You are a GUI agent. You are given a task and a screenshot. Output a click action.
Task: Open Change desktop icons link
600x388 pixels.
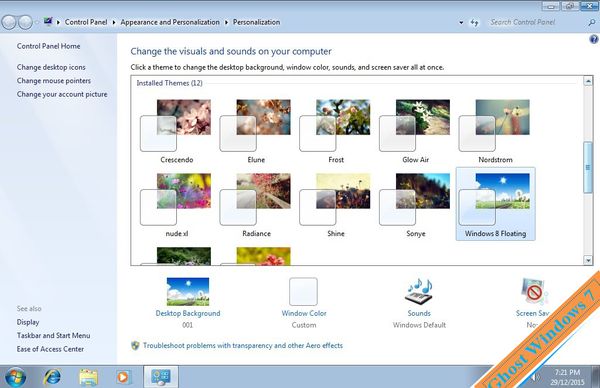point(51,67)
